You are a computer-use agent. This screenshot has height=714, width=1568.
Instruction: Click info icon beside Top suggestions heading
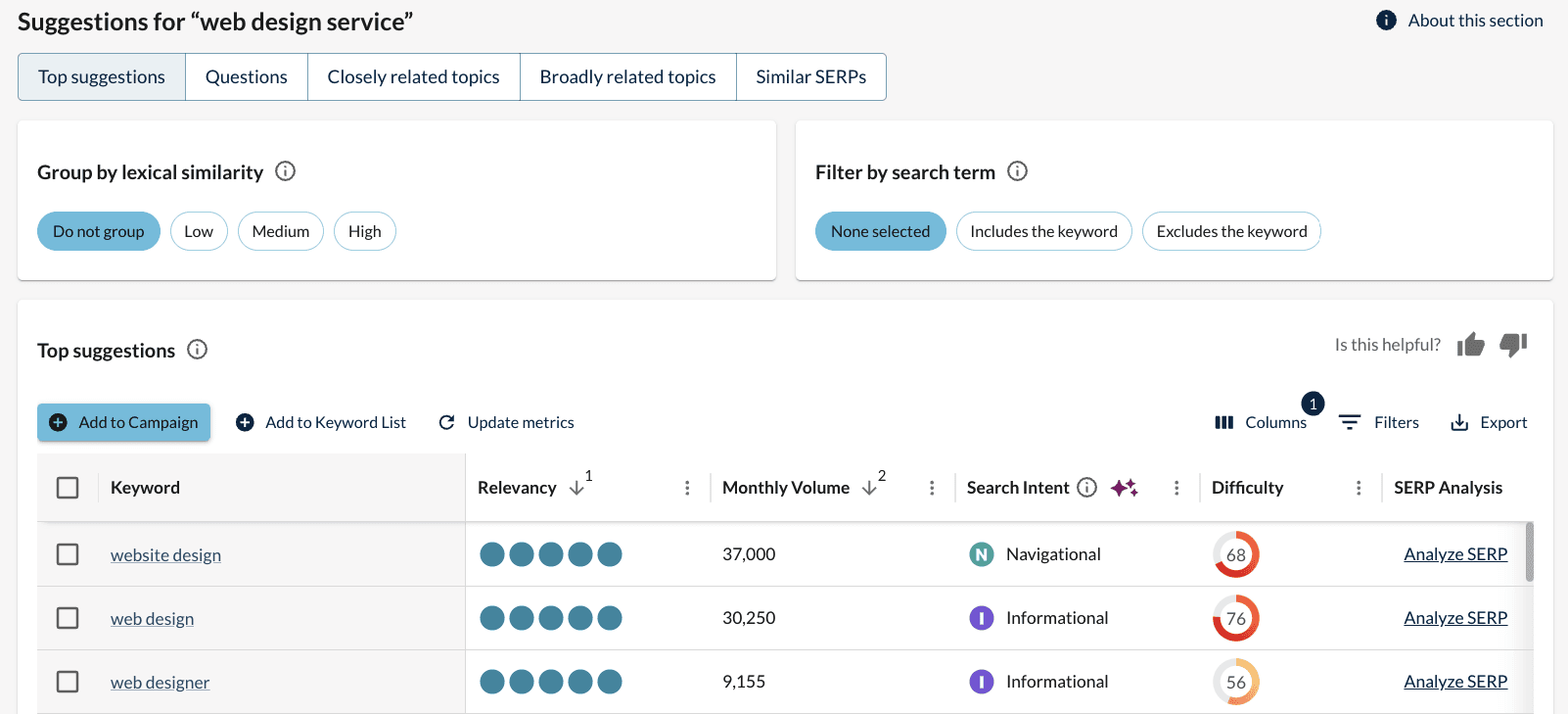pyautogui.click(x=197, y=350)
